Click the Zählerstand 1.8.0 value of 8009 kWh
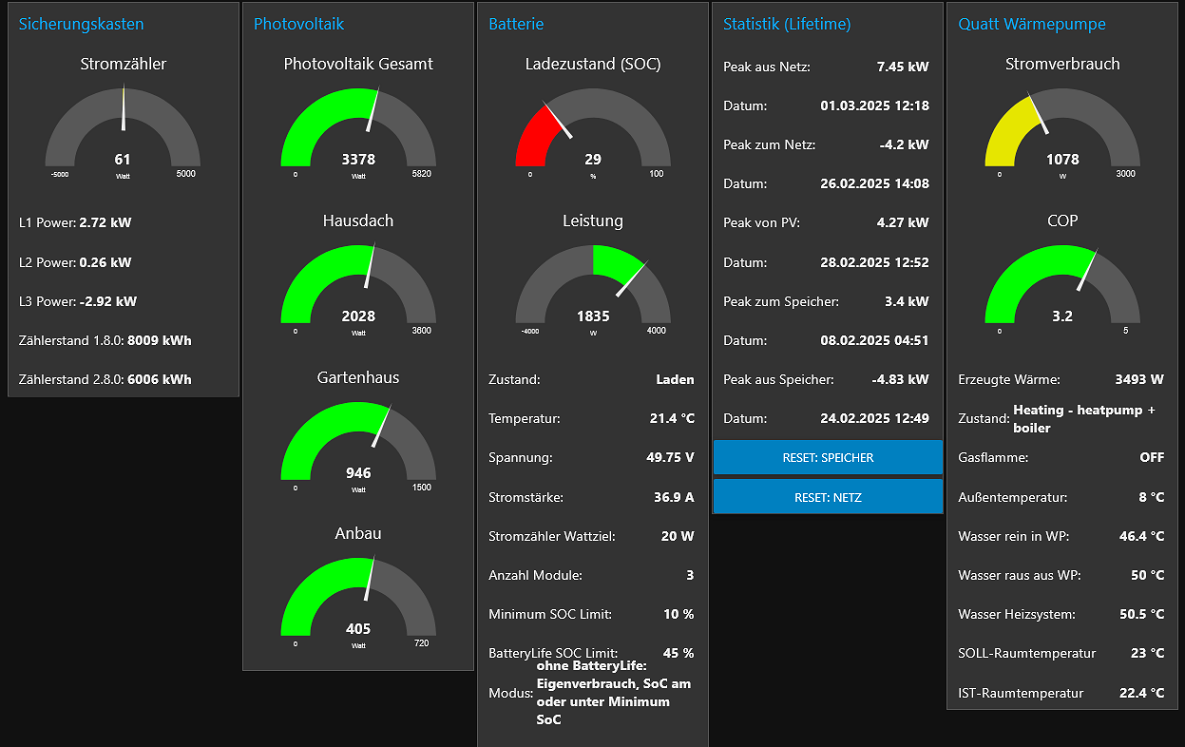Viewport: 1185px width, 747px height. 122,340
